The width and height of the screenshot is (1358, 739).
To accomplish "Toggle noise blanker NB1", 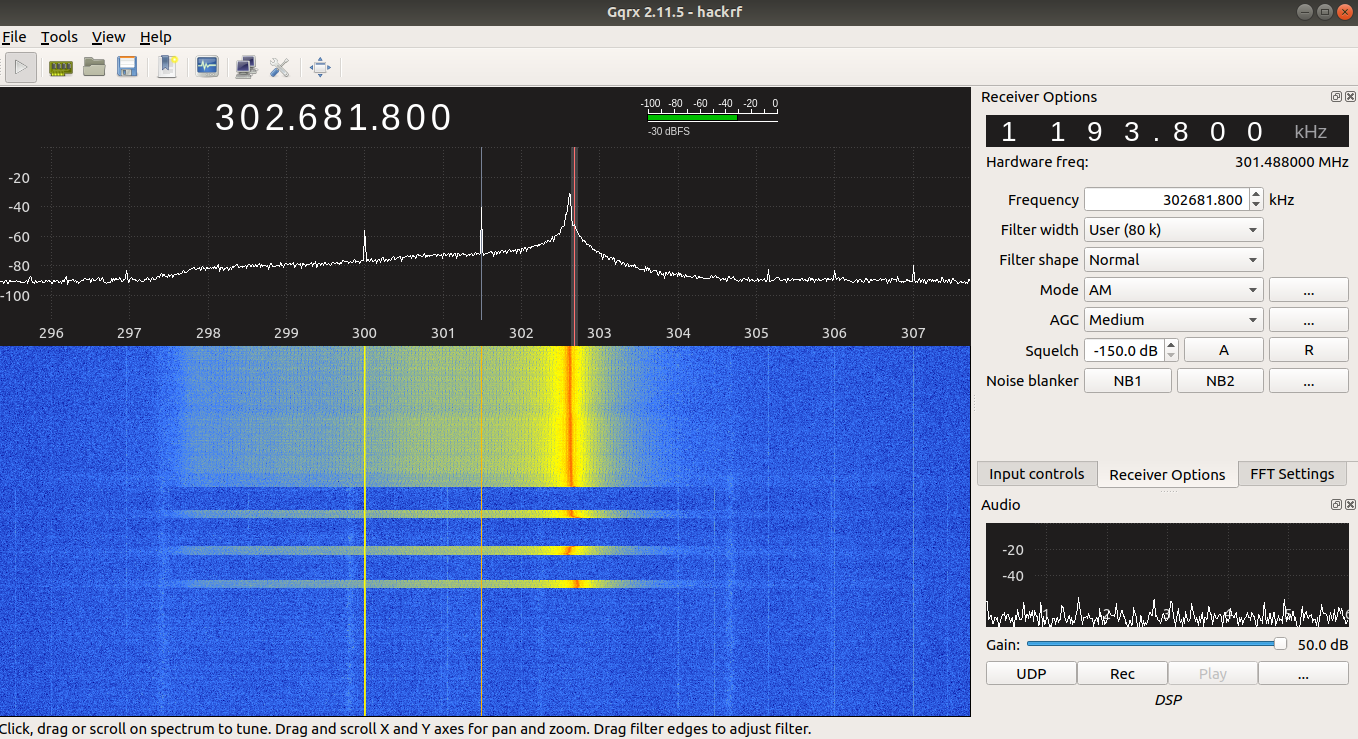I will point(1128,380).
